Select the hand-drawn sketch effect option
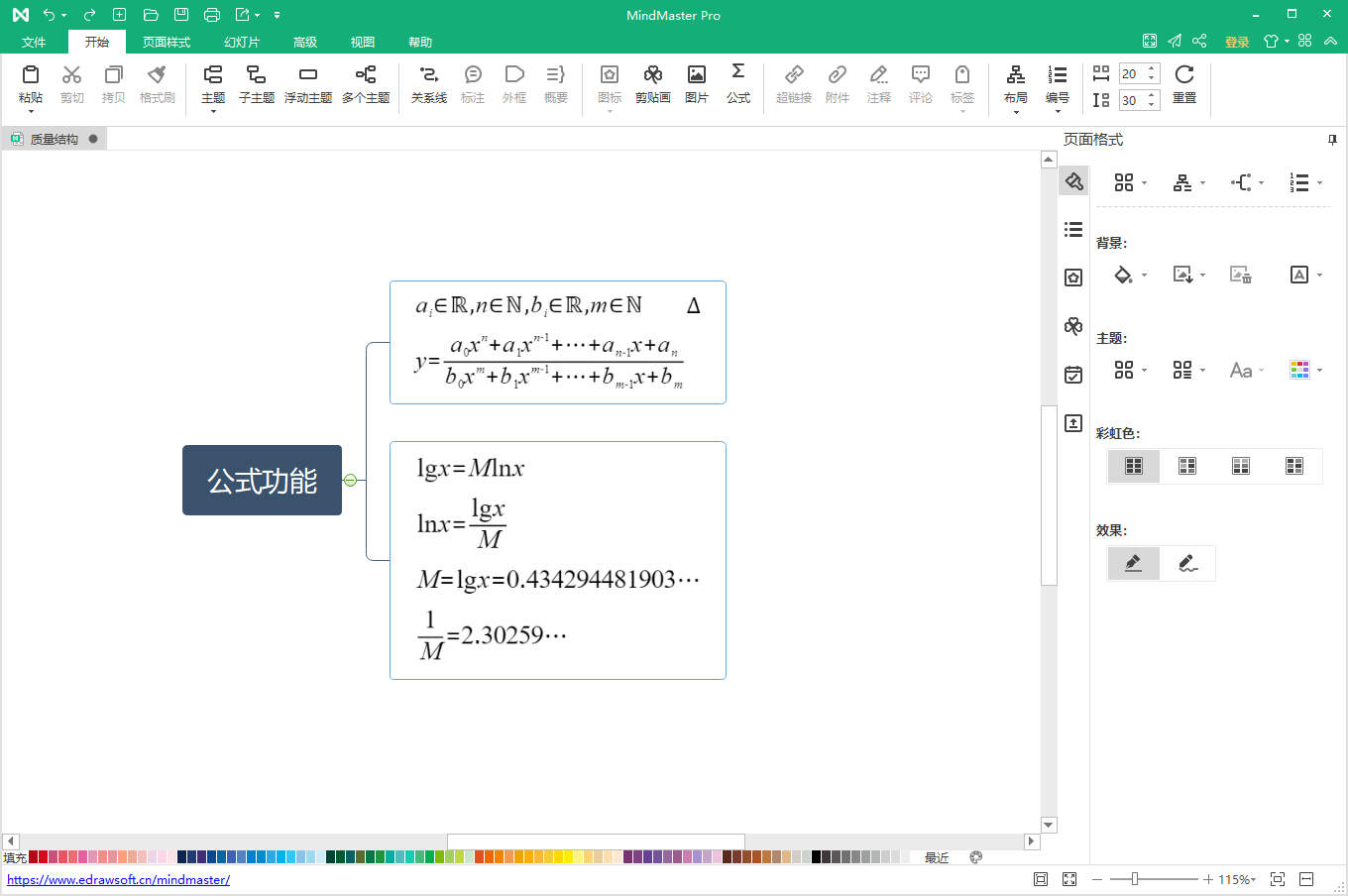This screenshot has width=1348, height=896. pyautogui.click(x=1187, y=563)
